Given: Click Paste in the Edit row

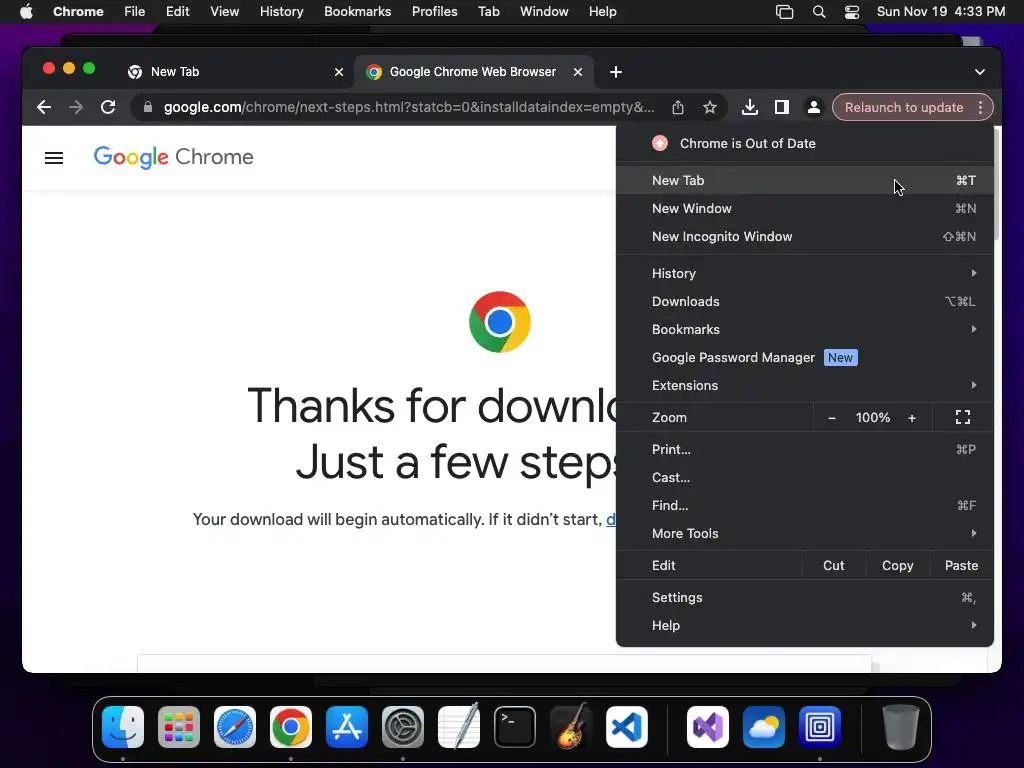Looking at the screenshot, I should (961, 566).
